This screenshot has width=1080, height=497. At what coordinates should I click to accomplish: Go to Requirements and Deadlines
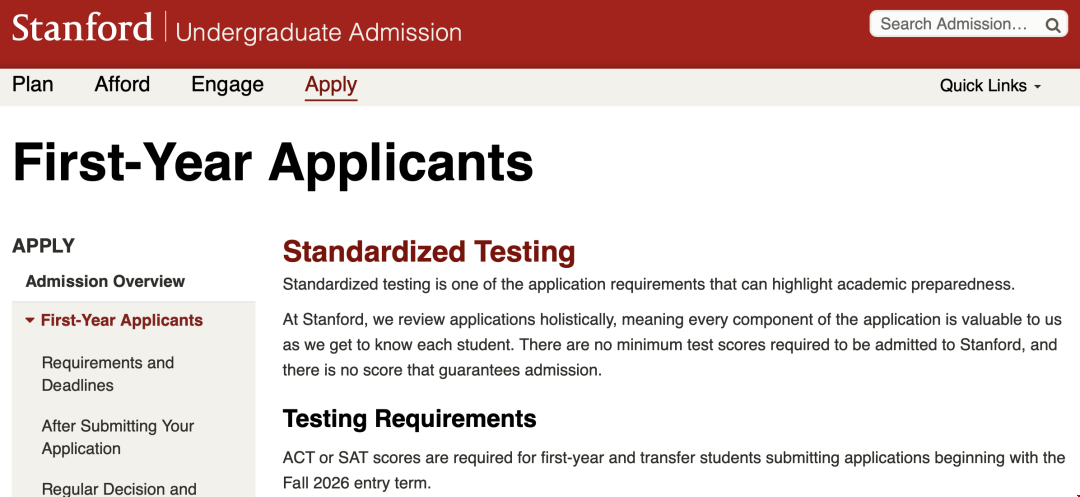(x=108, y=374)
